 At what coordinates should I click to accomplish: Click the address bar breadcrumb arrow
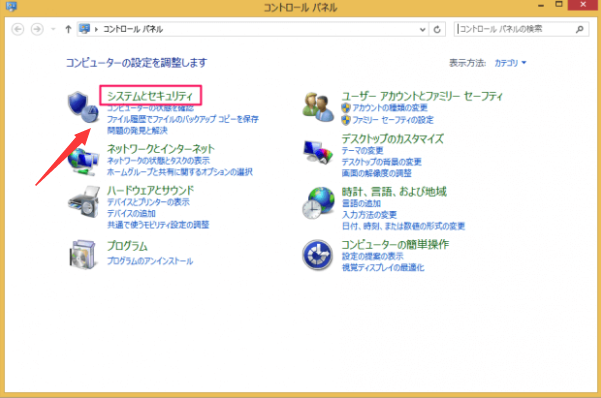(96, 29)
